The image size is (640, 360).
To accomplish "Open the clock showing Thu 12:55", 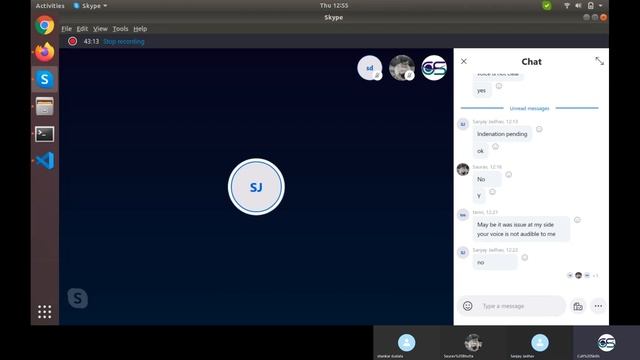I will click(x=334, y=5).
